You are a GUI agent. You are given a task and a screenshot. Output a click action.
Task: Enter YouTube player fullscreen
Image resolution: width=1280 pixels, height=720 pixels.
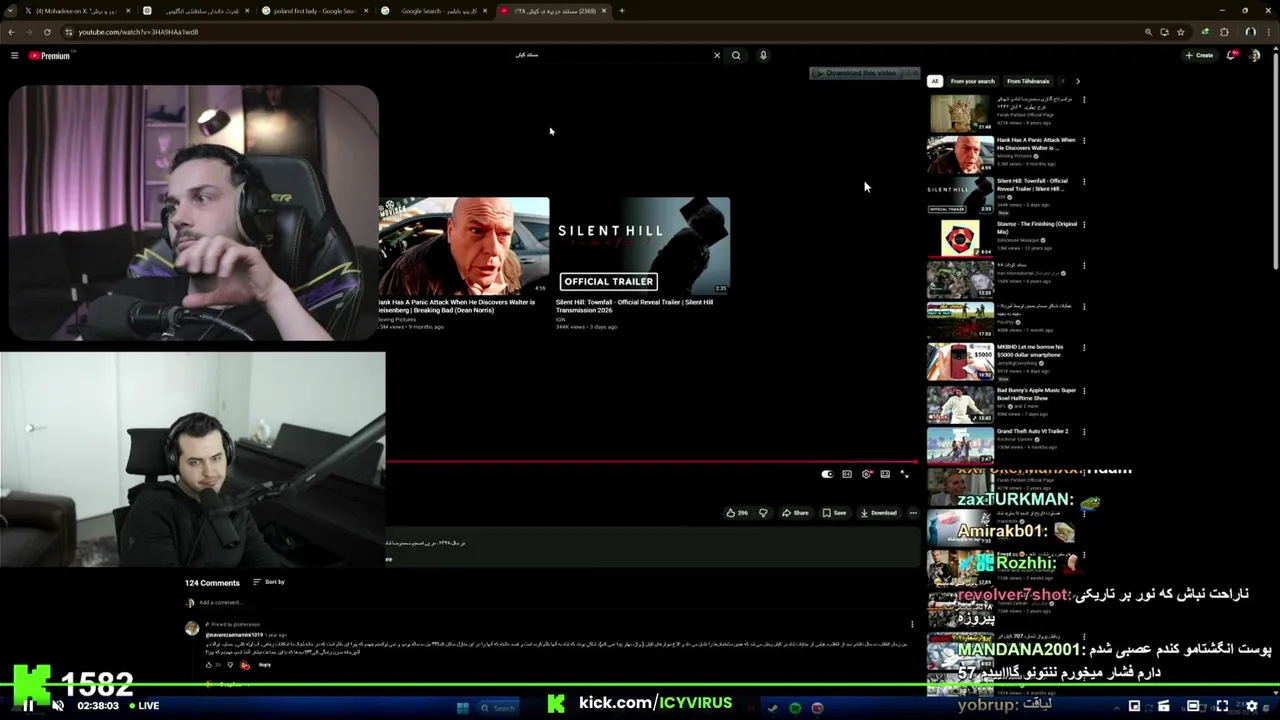click(904, 474)
